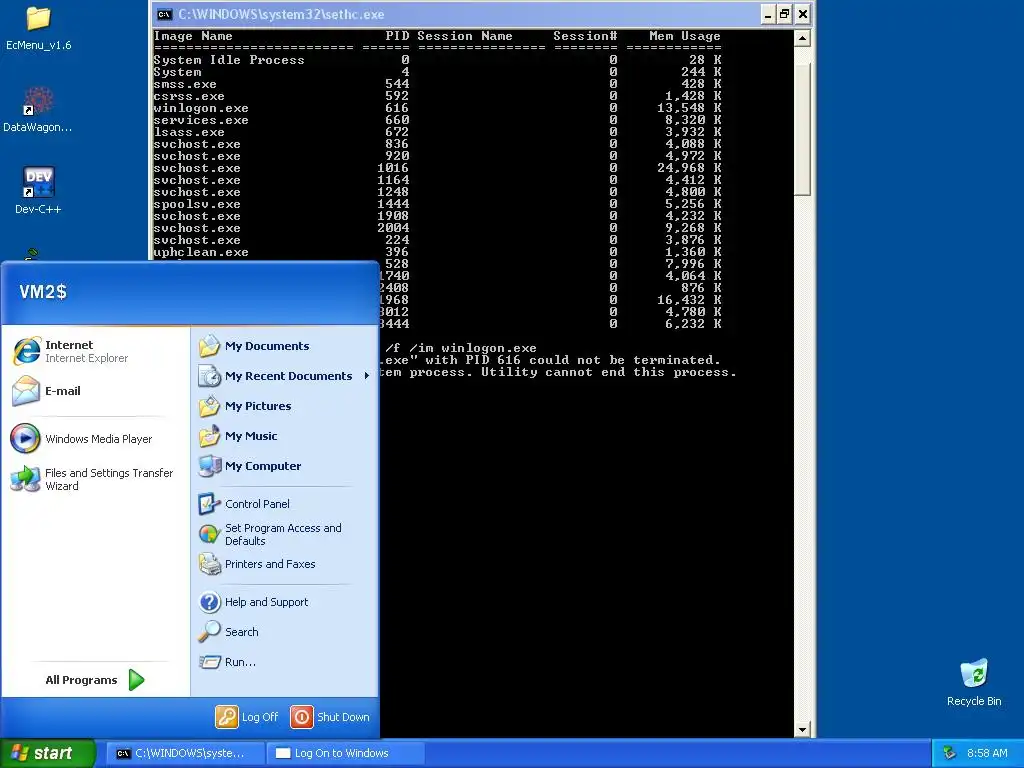1024x768 pixels.
Task: Expand My Recent Documents submenu arrow
Action: (x=366, y=376)
